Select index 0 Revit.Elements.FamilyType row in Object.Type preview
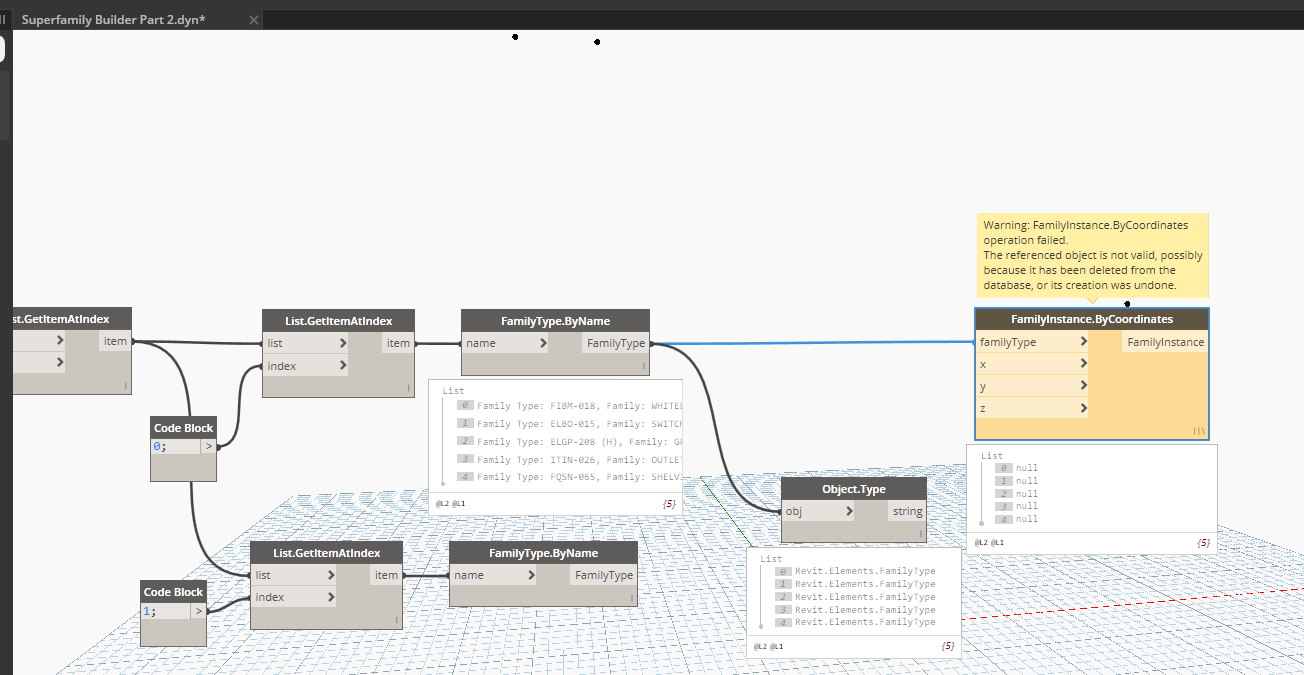Screen dimensions: 1304x675 (x=855, y=571)
